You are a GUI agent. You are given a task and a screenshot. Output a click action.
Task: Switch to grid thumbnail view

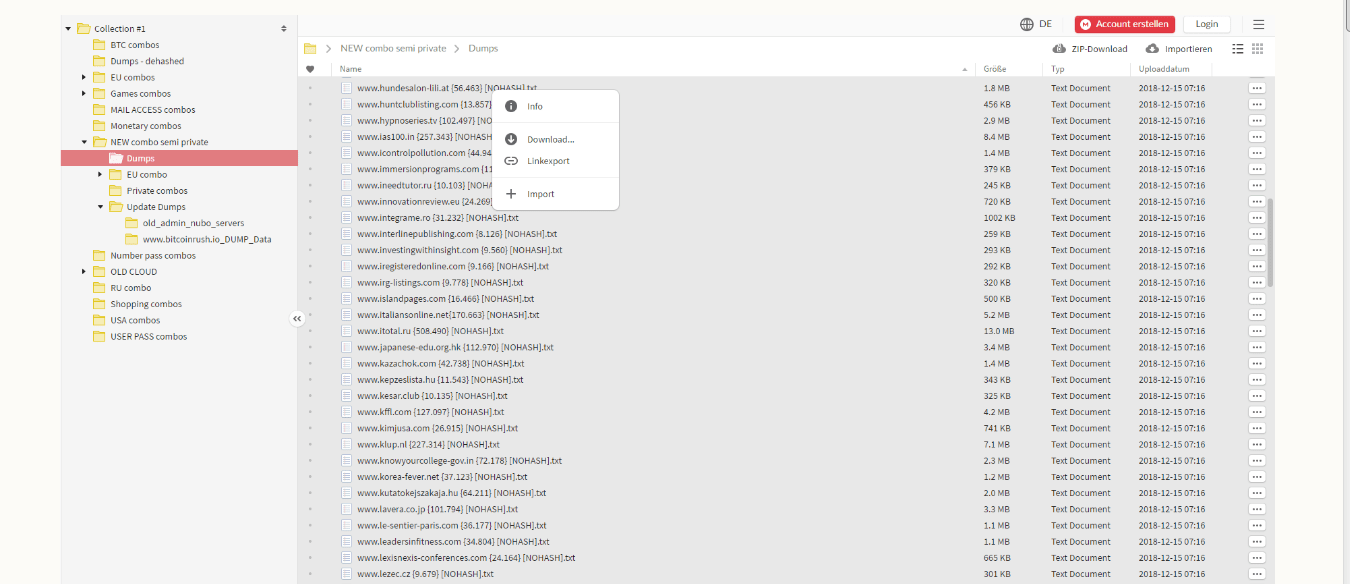pos(1258,49)
